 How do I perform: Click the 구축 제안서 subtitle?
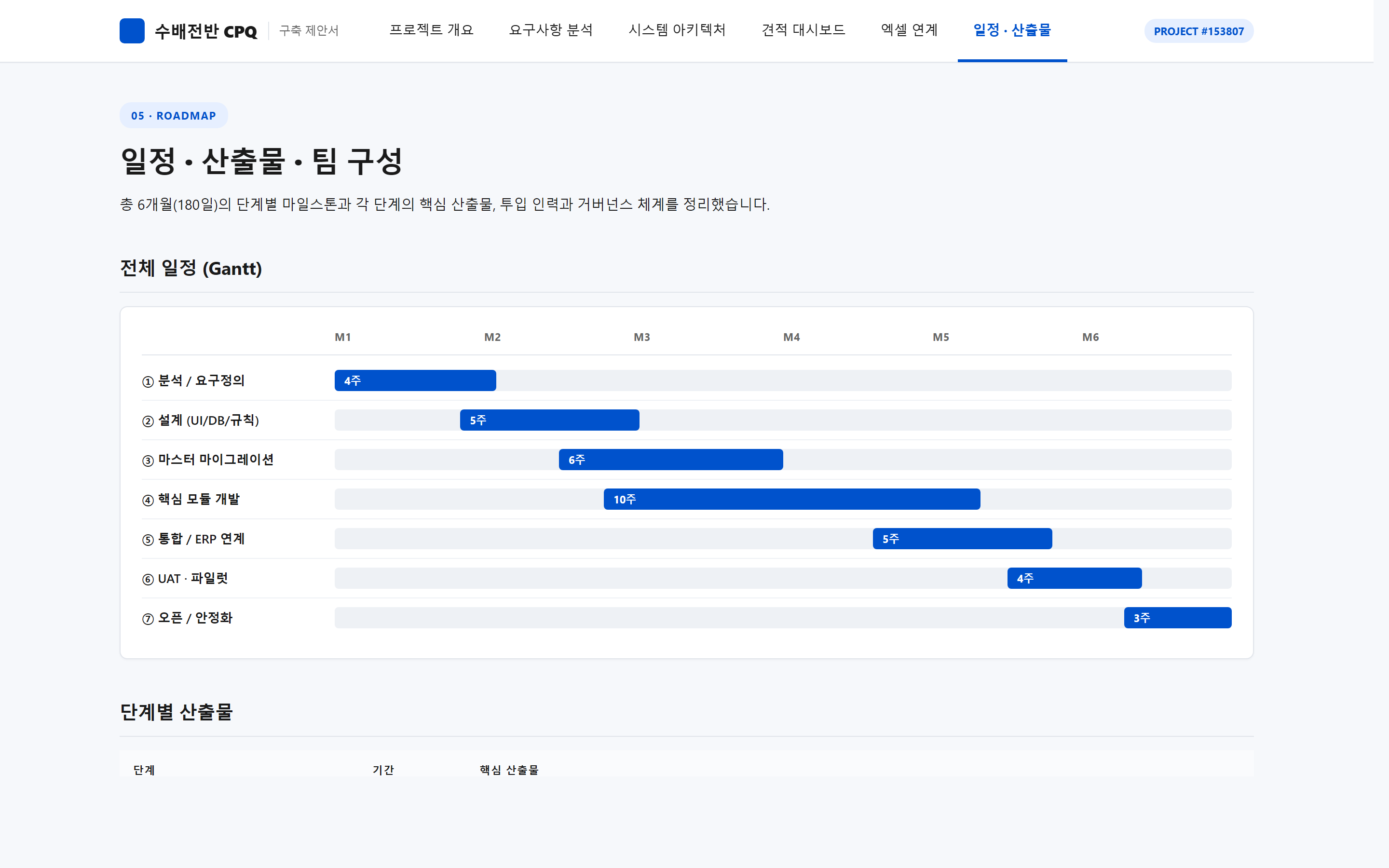[309, 30]
